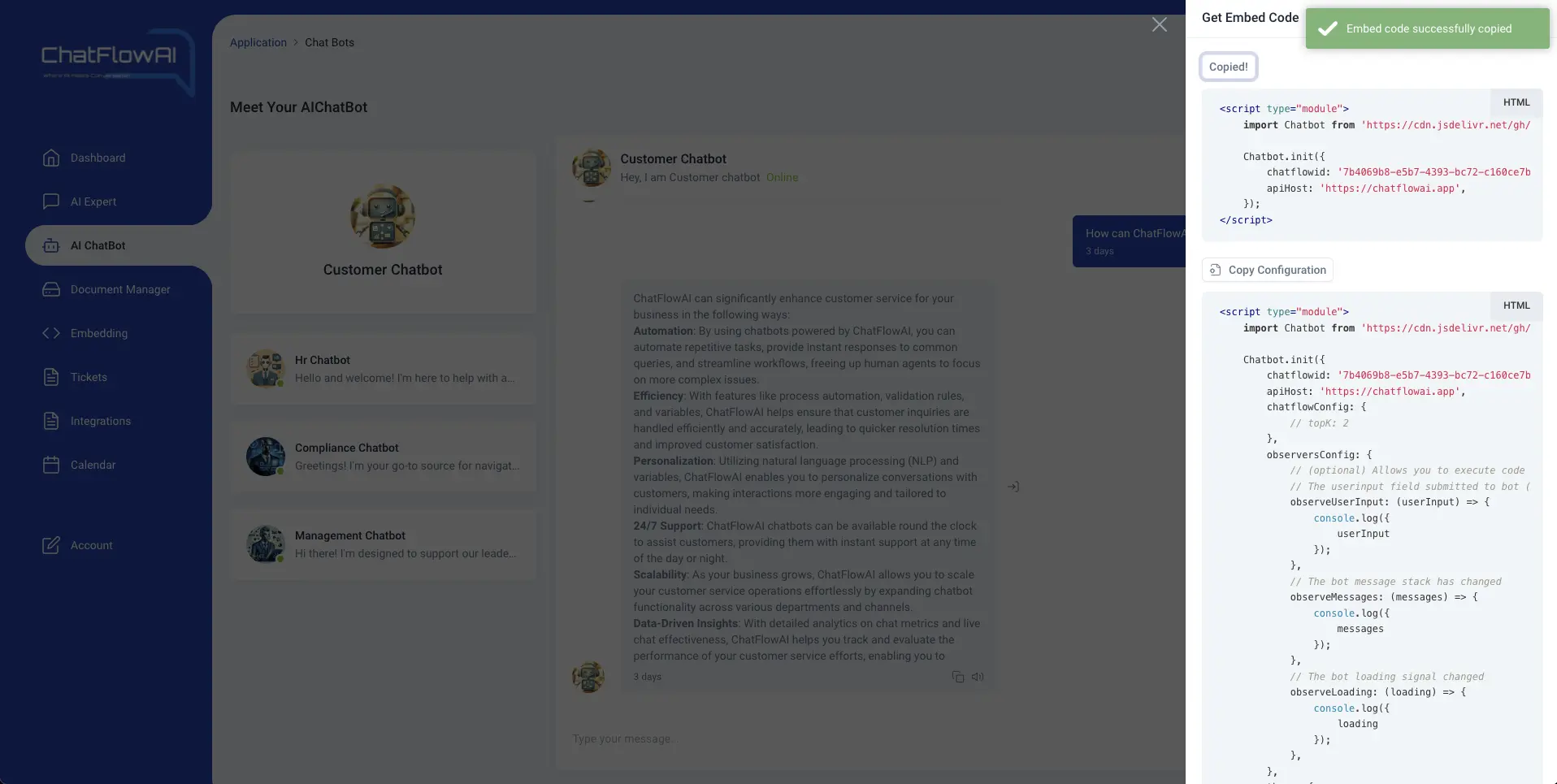The image size is (1557, 784).
Task: Play bot reply with speaker icon
Action: coord(978,677)
